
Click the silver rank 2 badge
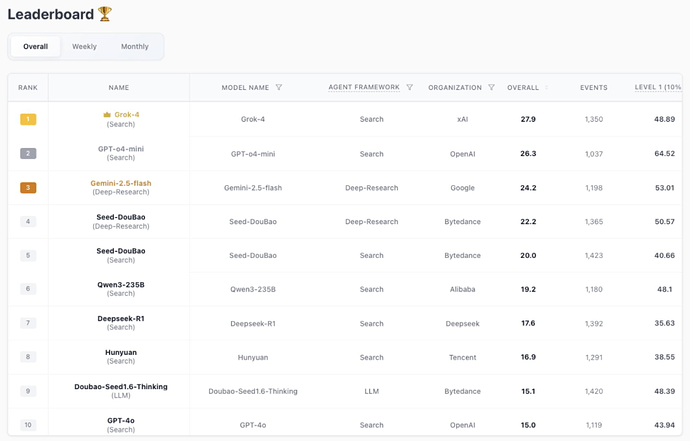(28, 154)
